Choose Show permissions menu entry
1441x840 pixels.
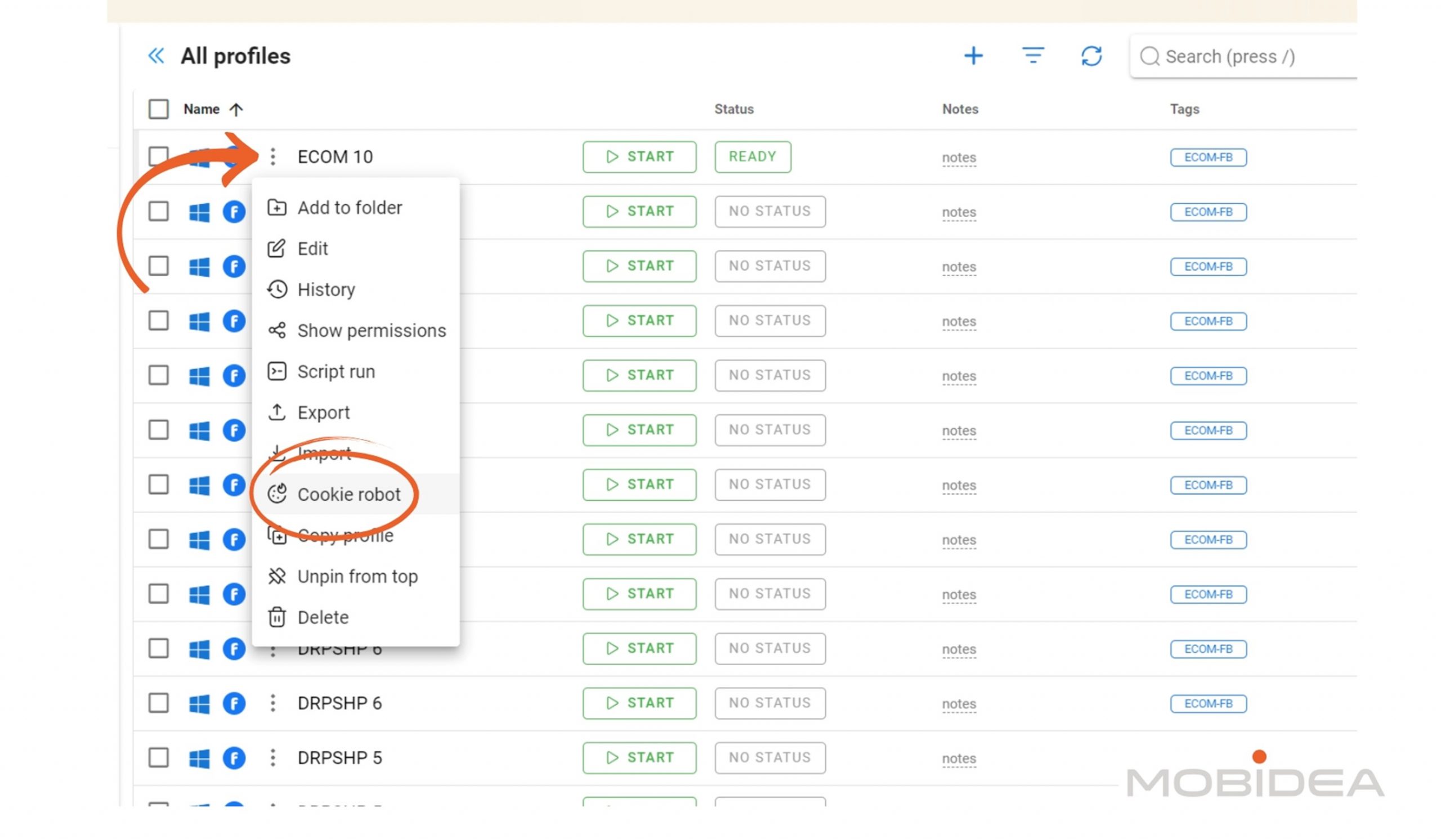[x=356, y=330]
